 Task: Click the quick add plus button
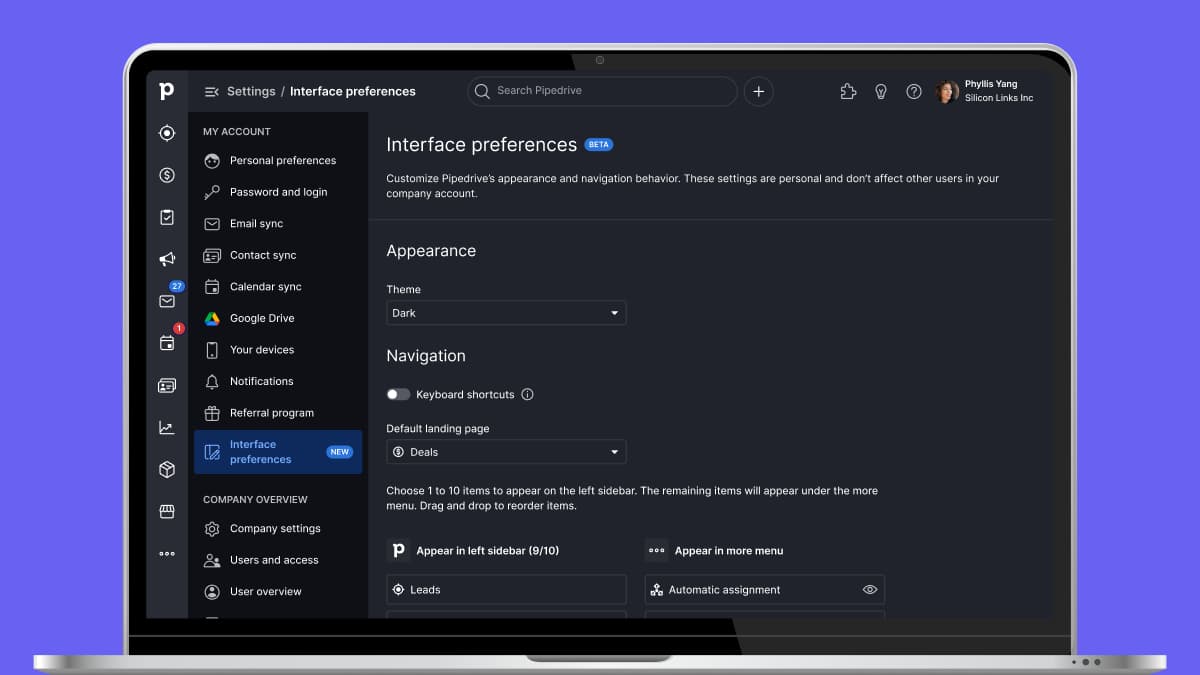(x=758, y=91)
